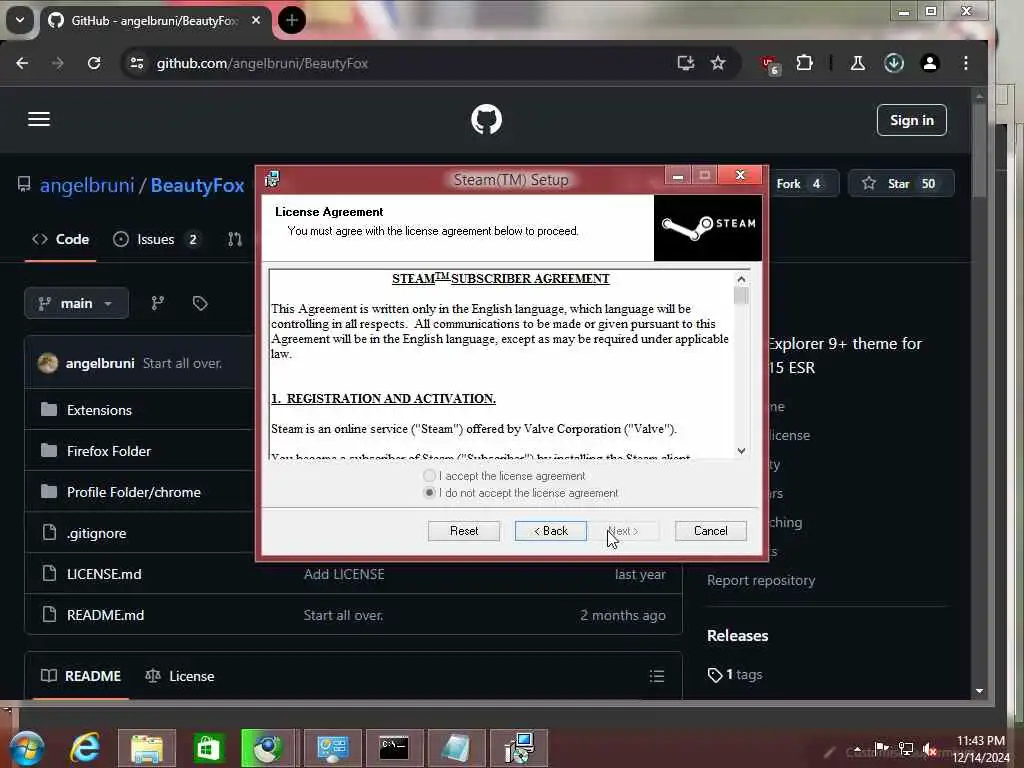Open the .gitignore file
This screenshot has width=1024, height=768.
click(97, 534)
